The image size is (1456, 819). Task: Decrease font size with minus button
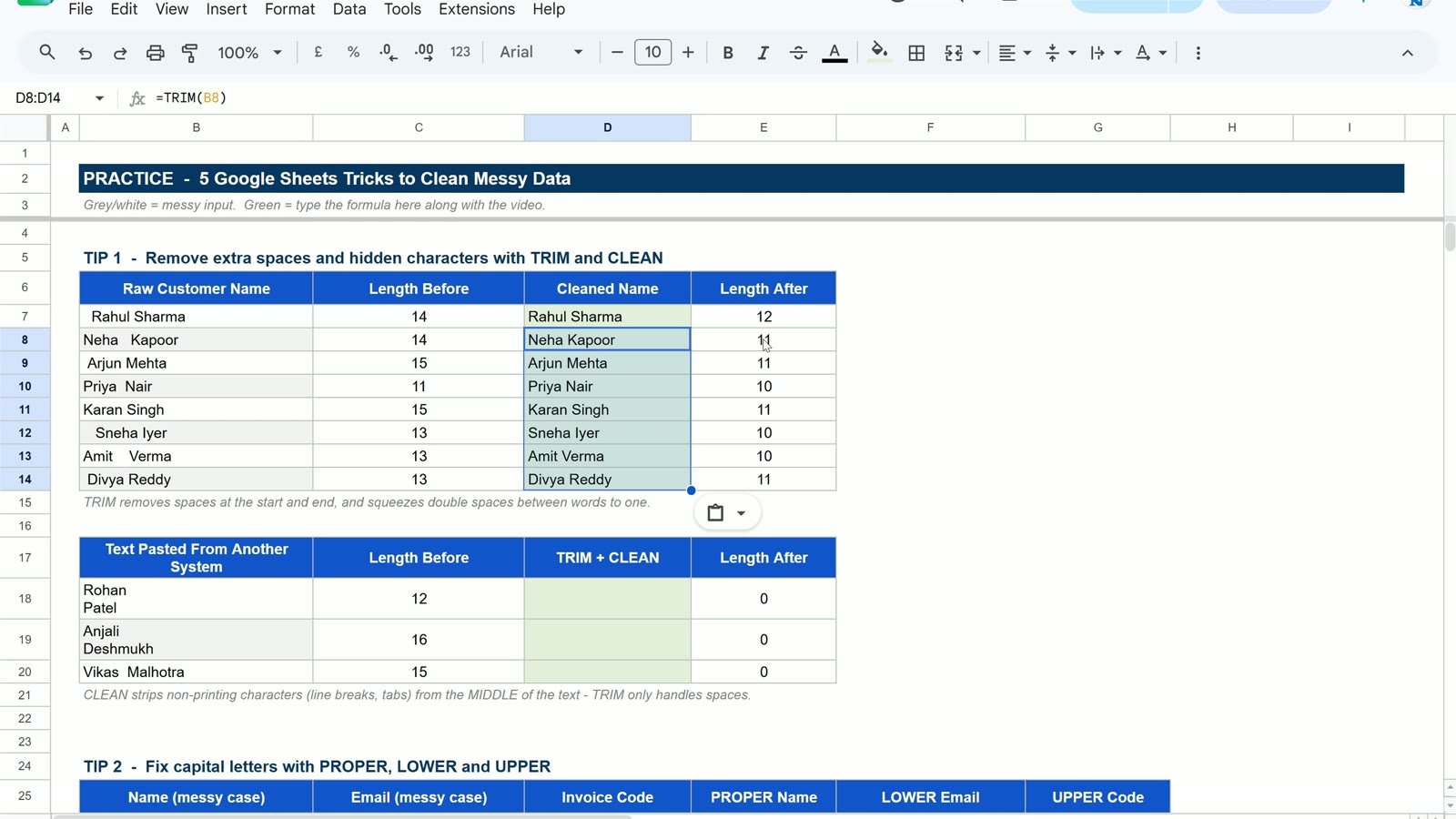617,53
